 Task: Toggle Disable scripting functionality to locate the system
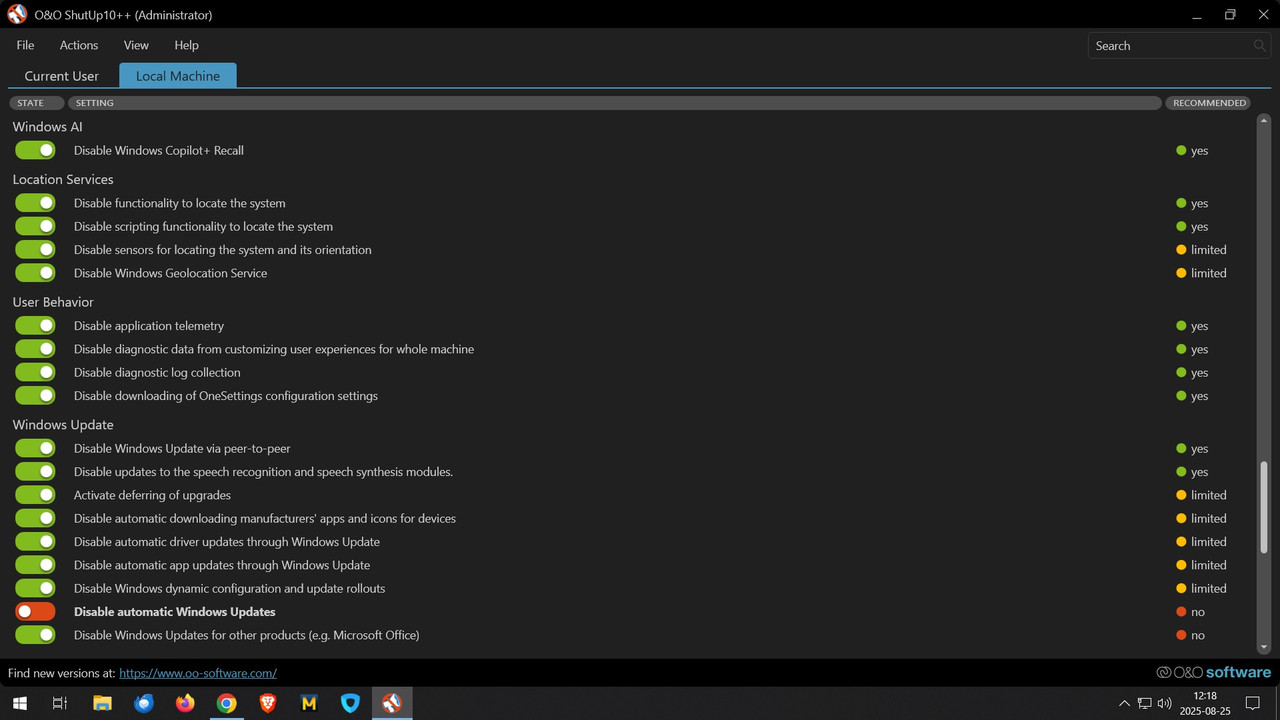(35, 226)
